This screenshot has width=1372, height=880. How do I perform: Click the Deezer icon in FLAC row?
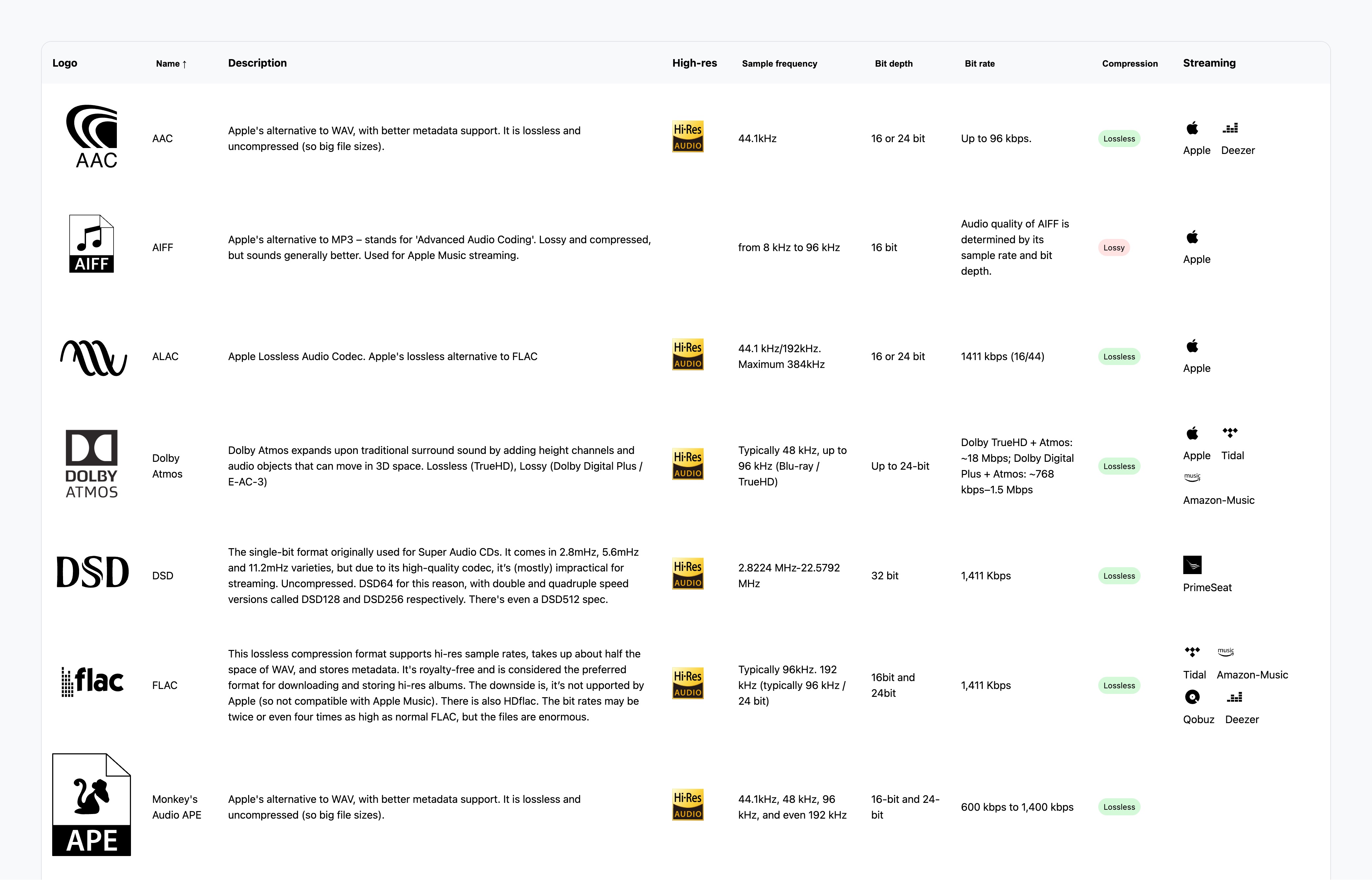[x=1234, y=697]
